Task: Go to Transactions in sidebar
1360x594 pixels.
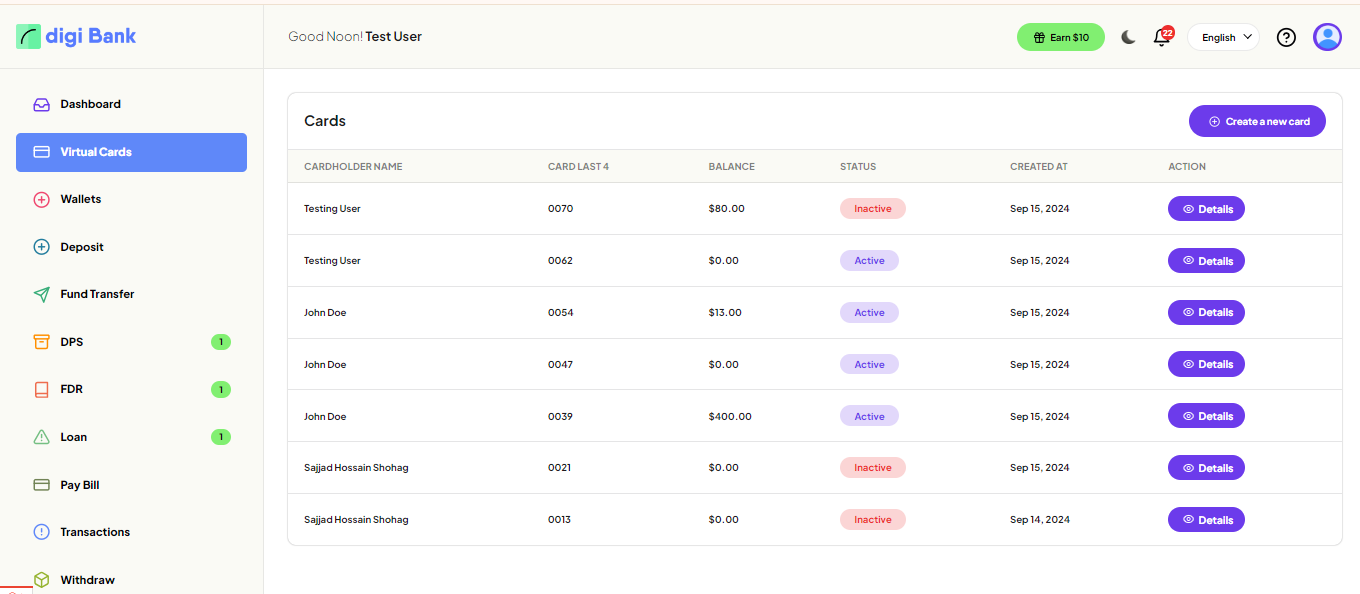Action: pyautogui.click(x=95, y=532)
